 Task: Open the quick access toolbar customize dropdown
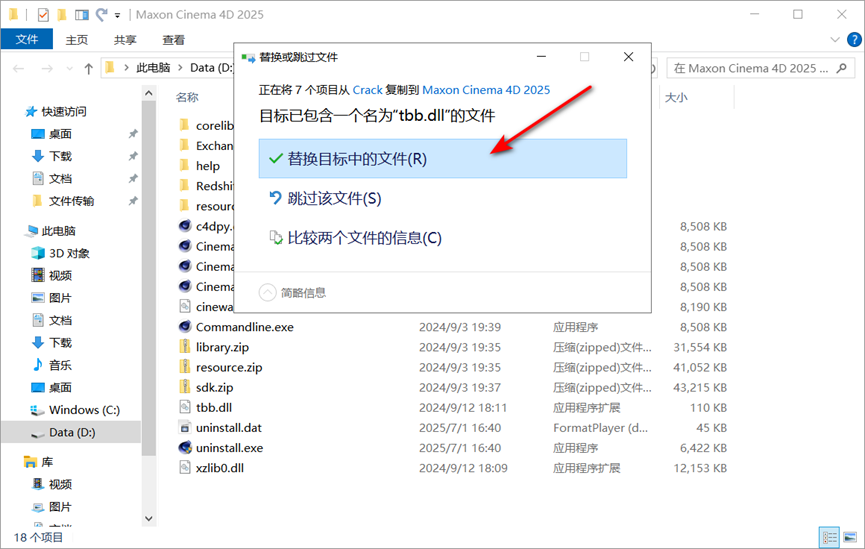click(118, 15)
